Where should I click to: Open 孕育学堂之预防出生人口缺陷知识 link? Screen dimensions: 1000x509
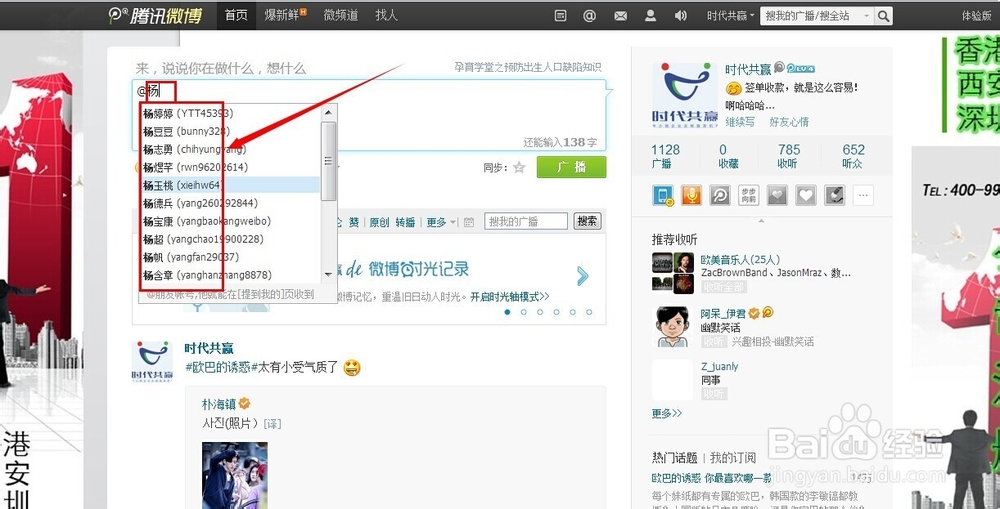click(x=527, y=67)
